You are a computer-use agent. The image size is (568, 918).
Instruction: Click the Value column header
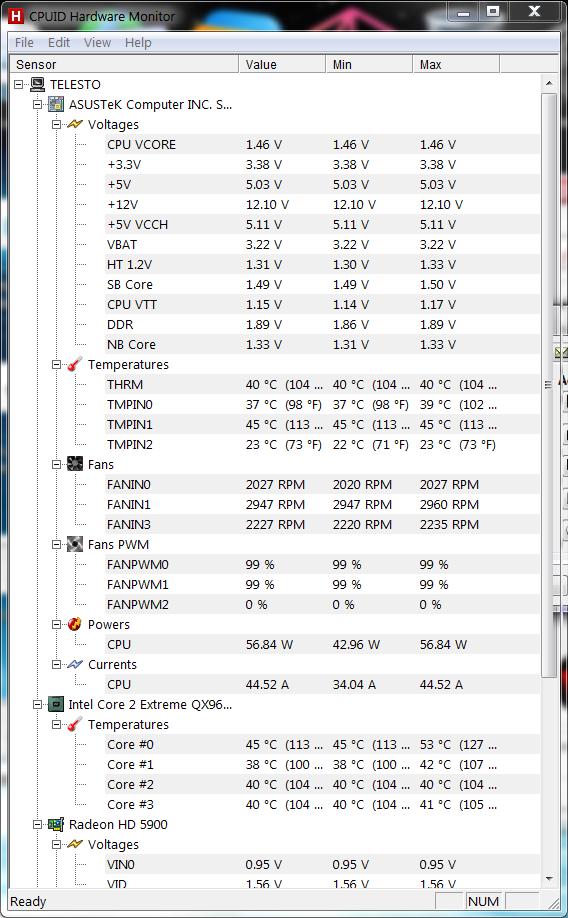point(282,64)
